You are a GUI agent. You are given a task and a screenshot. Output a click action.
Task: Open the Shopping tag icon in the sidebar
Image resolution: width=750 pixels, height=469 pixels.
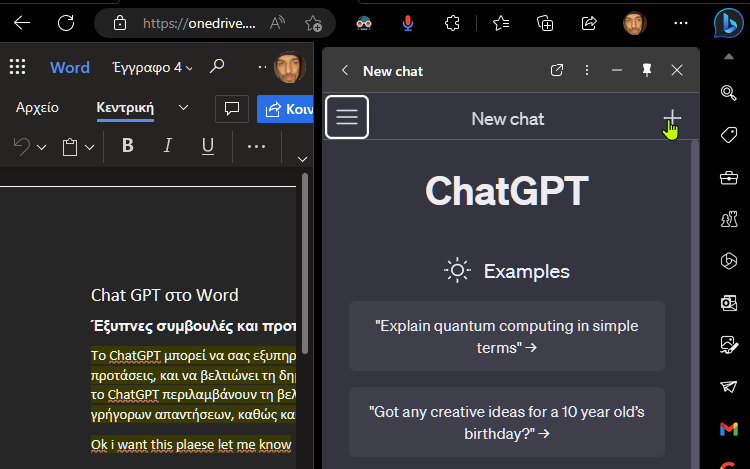728,135
